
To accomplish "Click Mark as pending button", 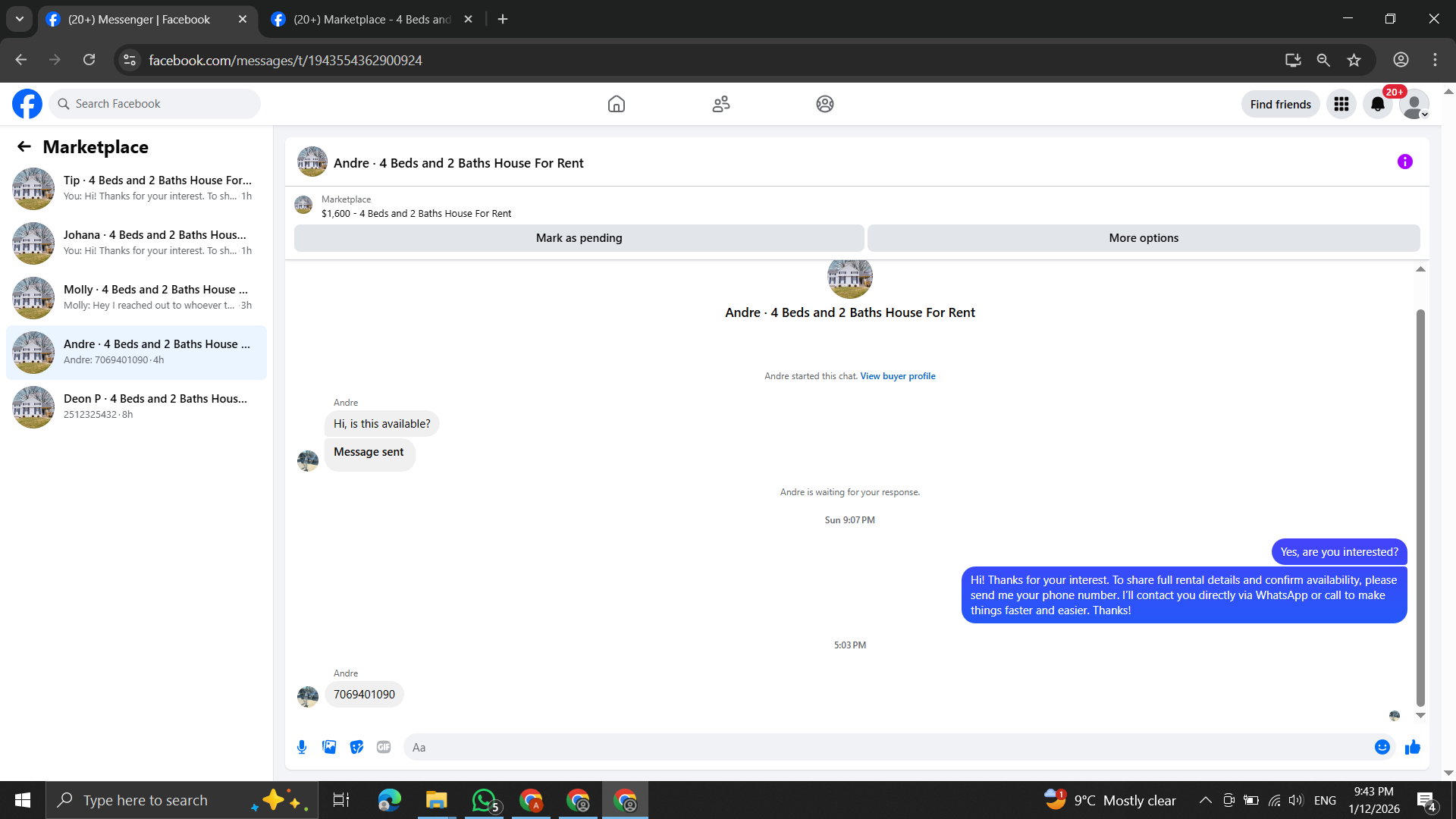I will pyautogui.click(x=579, y=237).
